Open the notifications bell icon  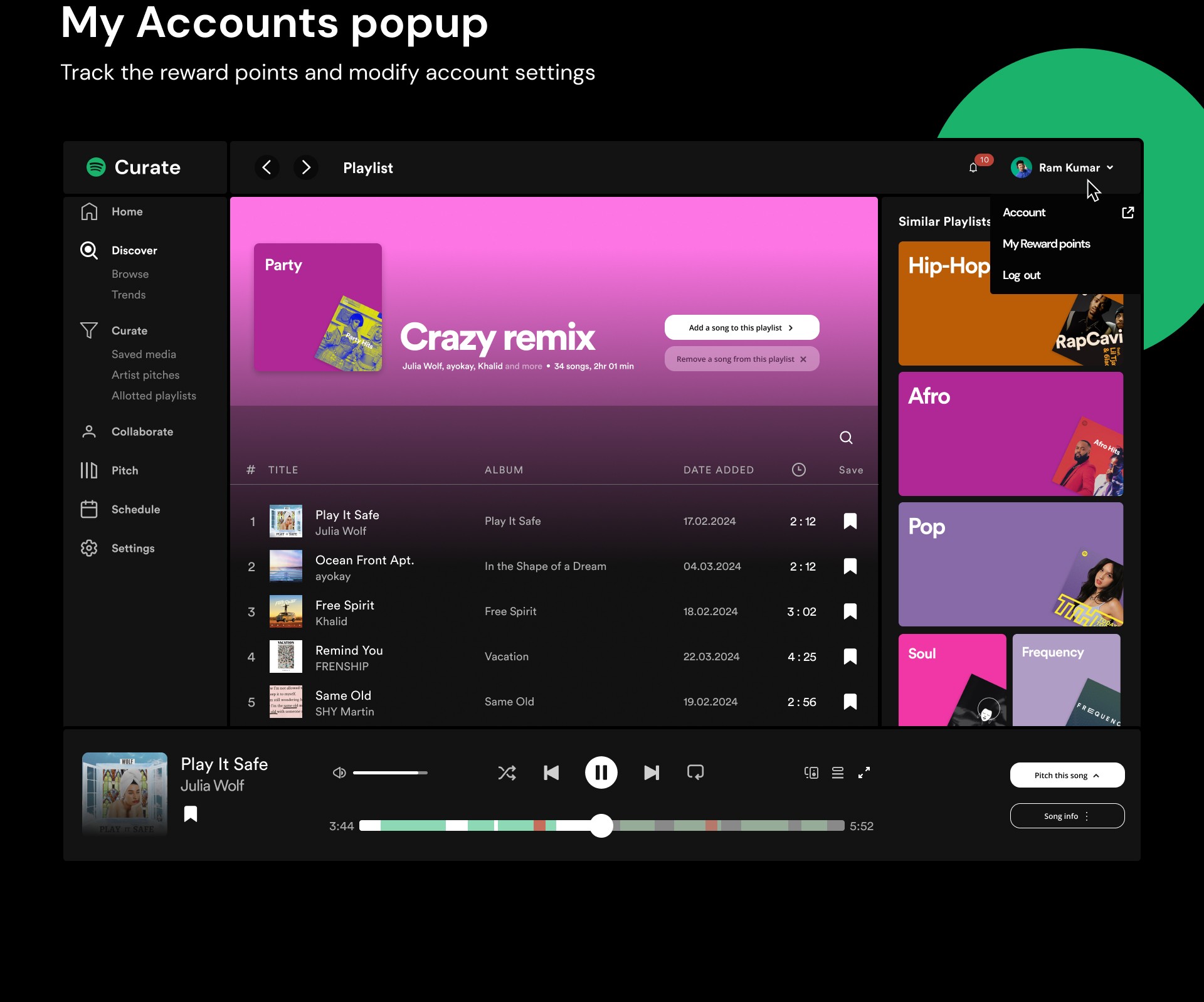[x=973, y=167]
